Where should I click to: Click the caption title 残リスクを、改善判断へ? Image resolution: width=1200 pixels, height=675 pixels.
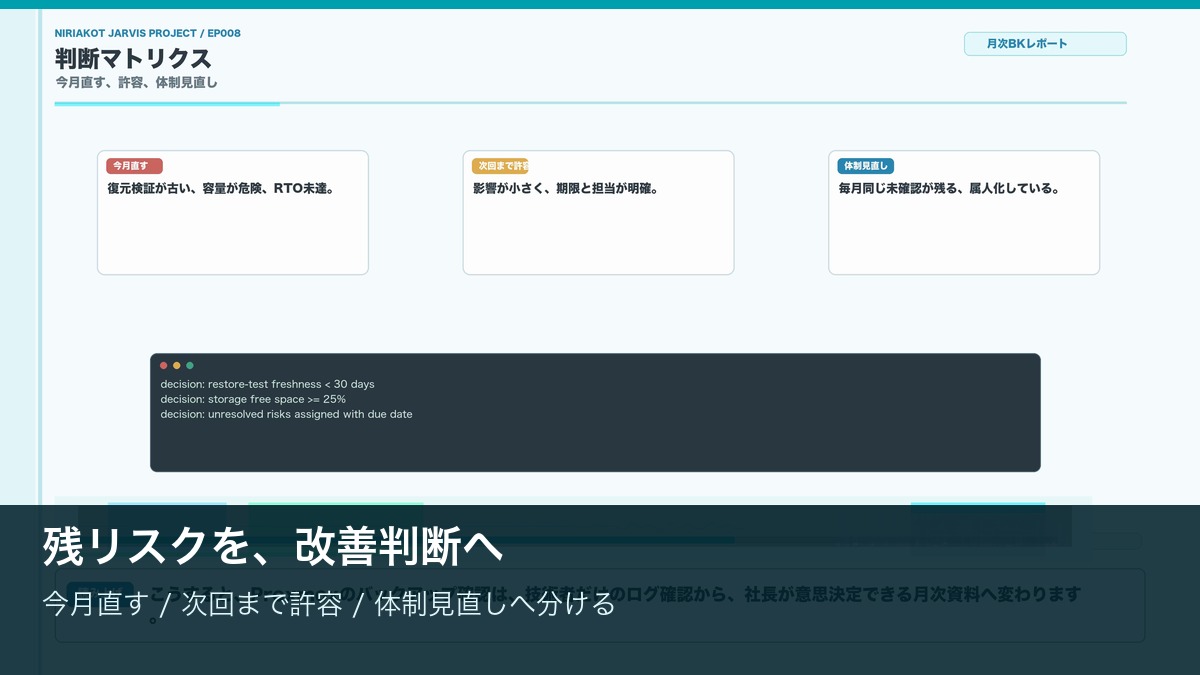coord(271,547)
